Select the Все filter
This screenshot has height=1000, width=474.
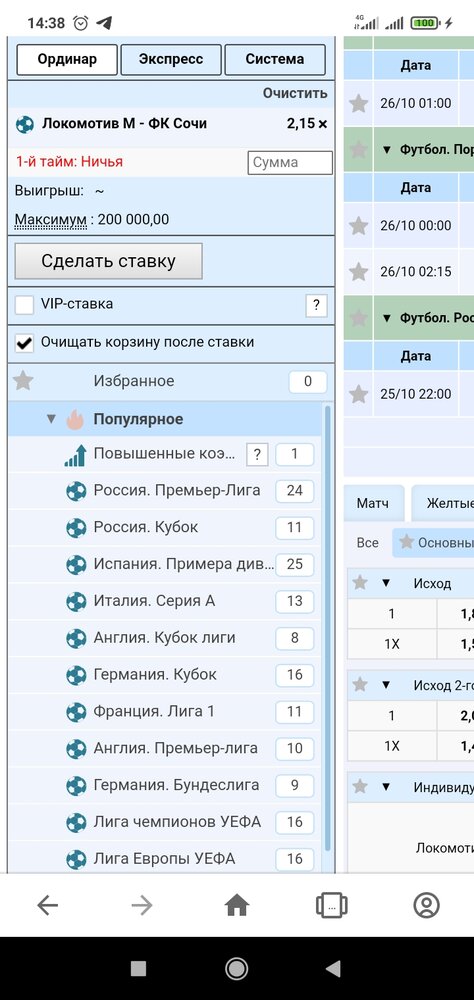pos(367,543)
